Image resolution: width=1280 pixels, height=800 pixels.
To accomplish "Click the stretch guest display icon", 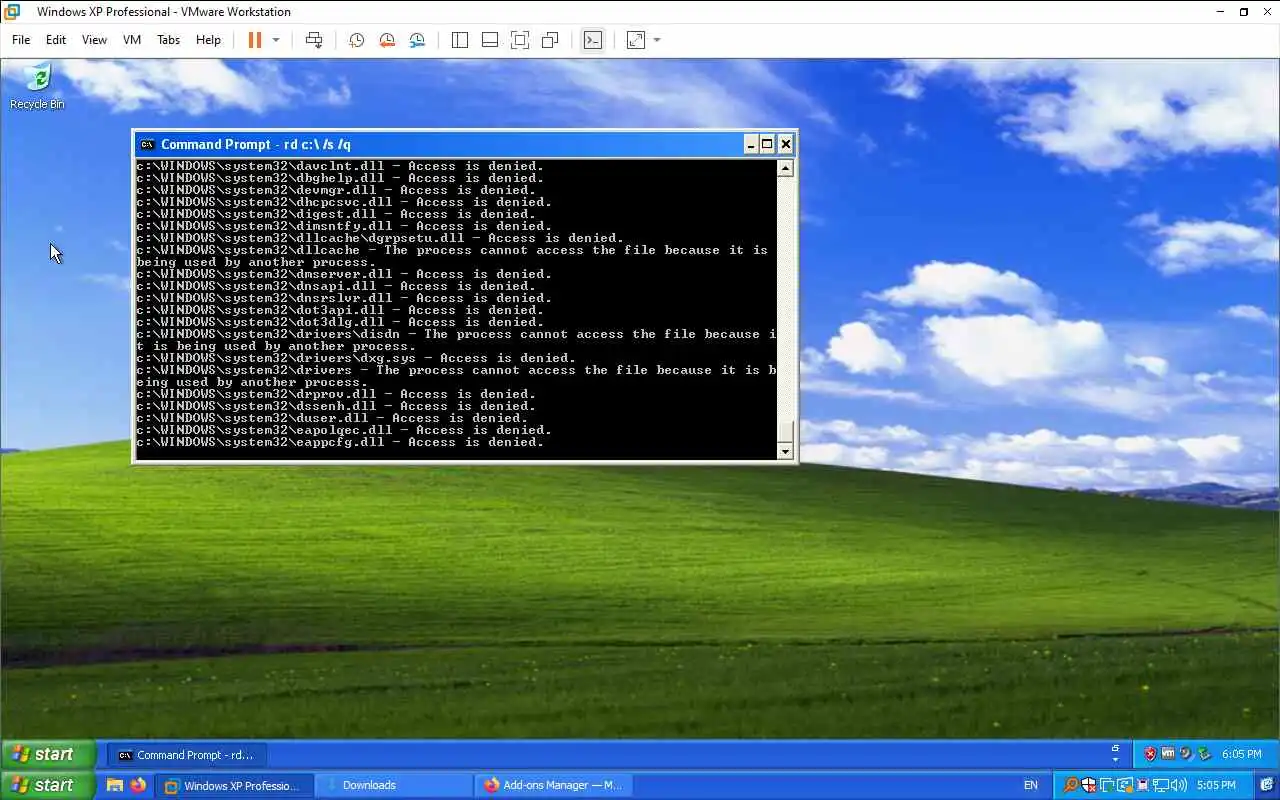I will pyautogui.click(x=636, y=40).
